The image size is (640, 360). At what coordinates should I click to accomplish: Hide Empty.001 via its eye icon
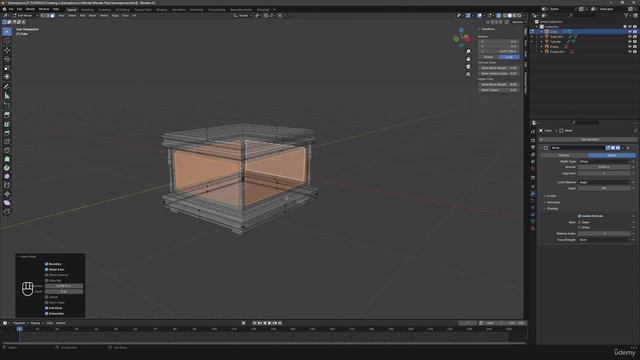pyautogui.click(x=630, y=52)
